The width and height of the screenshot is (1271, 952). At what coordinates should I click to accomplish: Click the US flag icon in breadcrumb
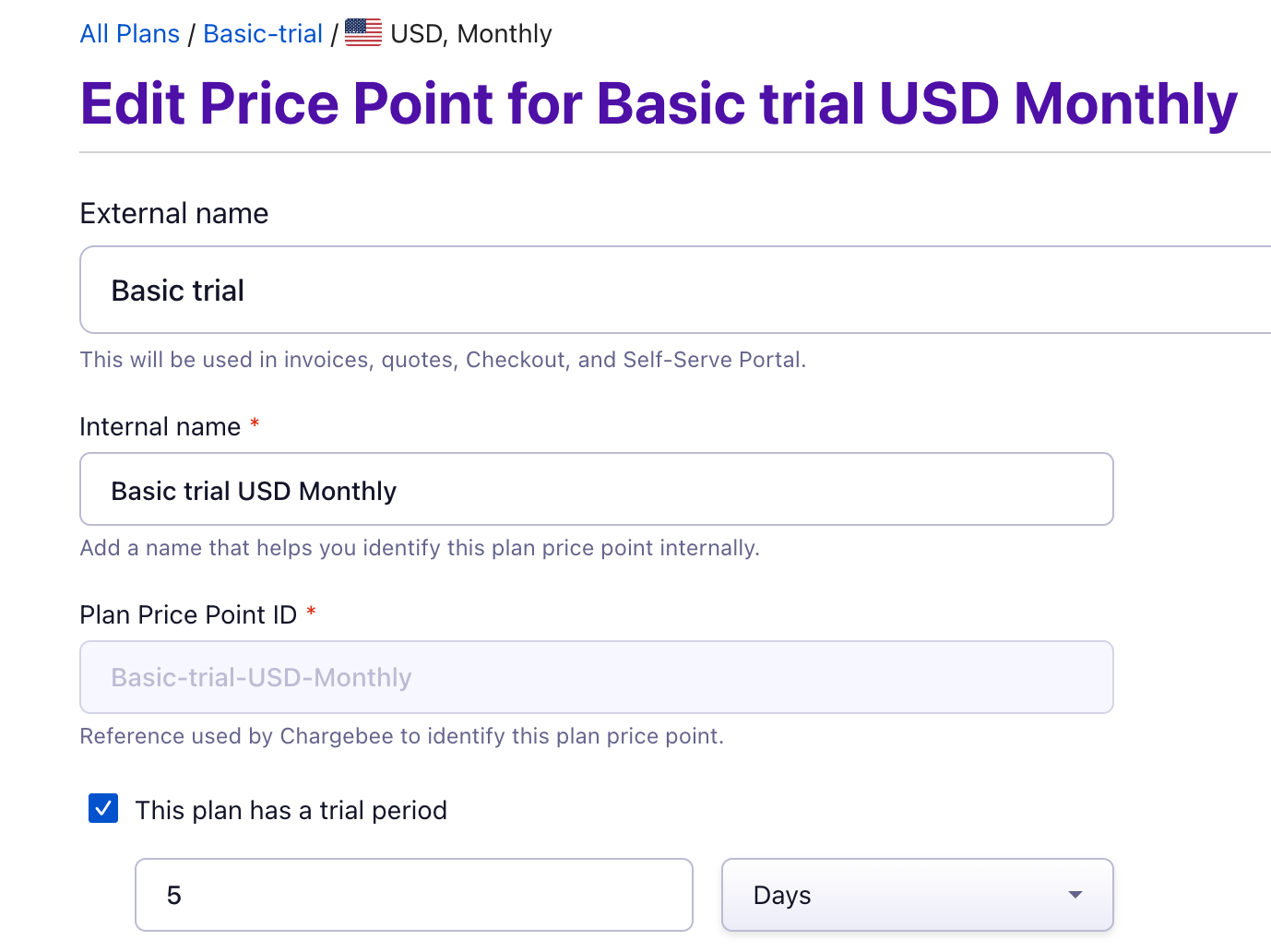363,32
